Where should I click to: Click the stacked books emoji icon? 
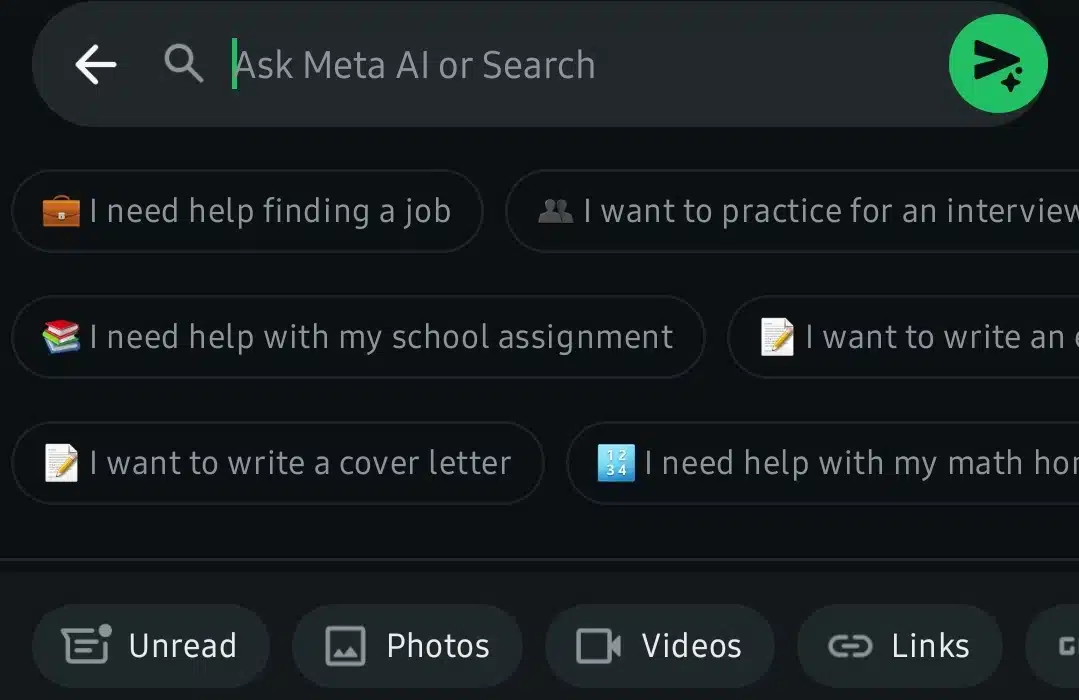point(61,337)
